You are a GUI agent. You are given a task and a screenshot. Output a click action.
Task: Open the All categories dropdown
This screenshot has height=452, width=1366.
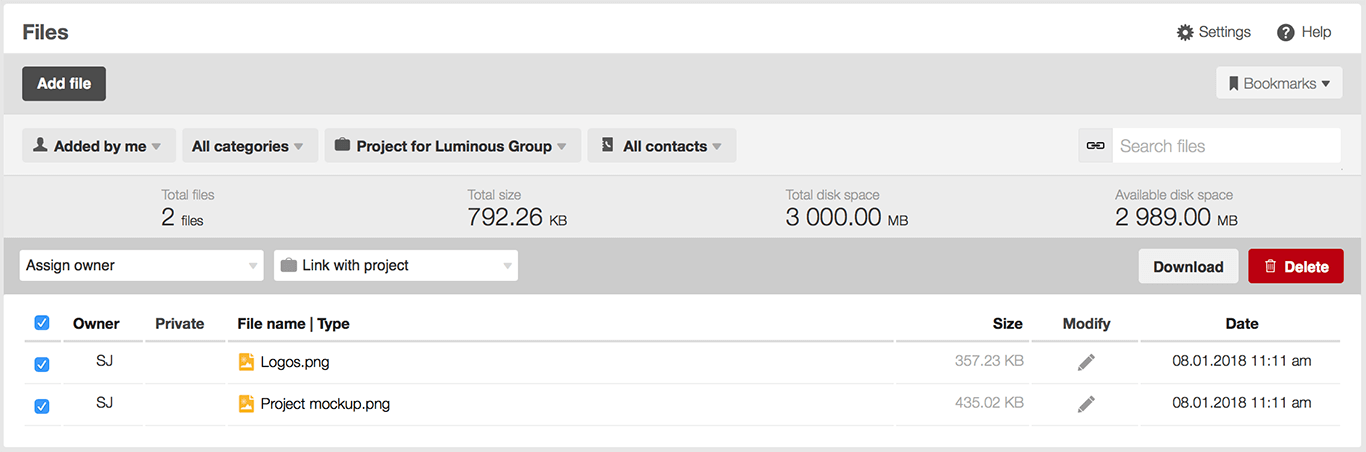tap(249, 146)
